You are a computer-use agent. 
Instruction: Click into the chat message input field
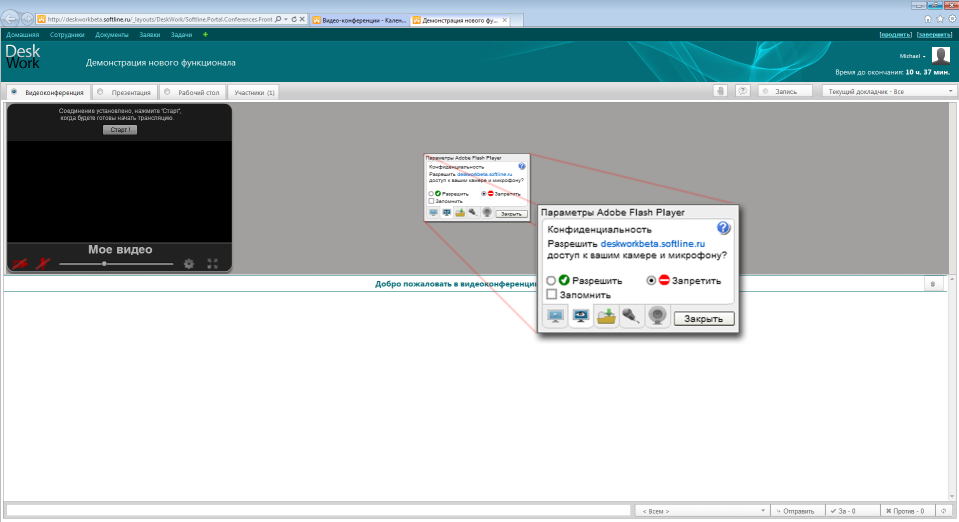(318, 510)
